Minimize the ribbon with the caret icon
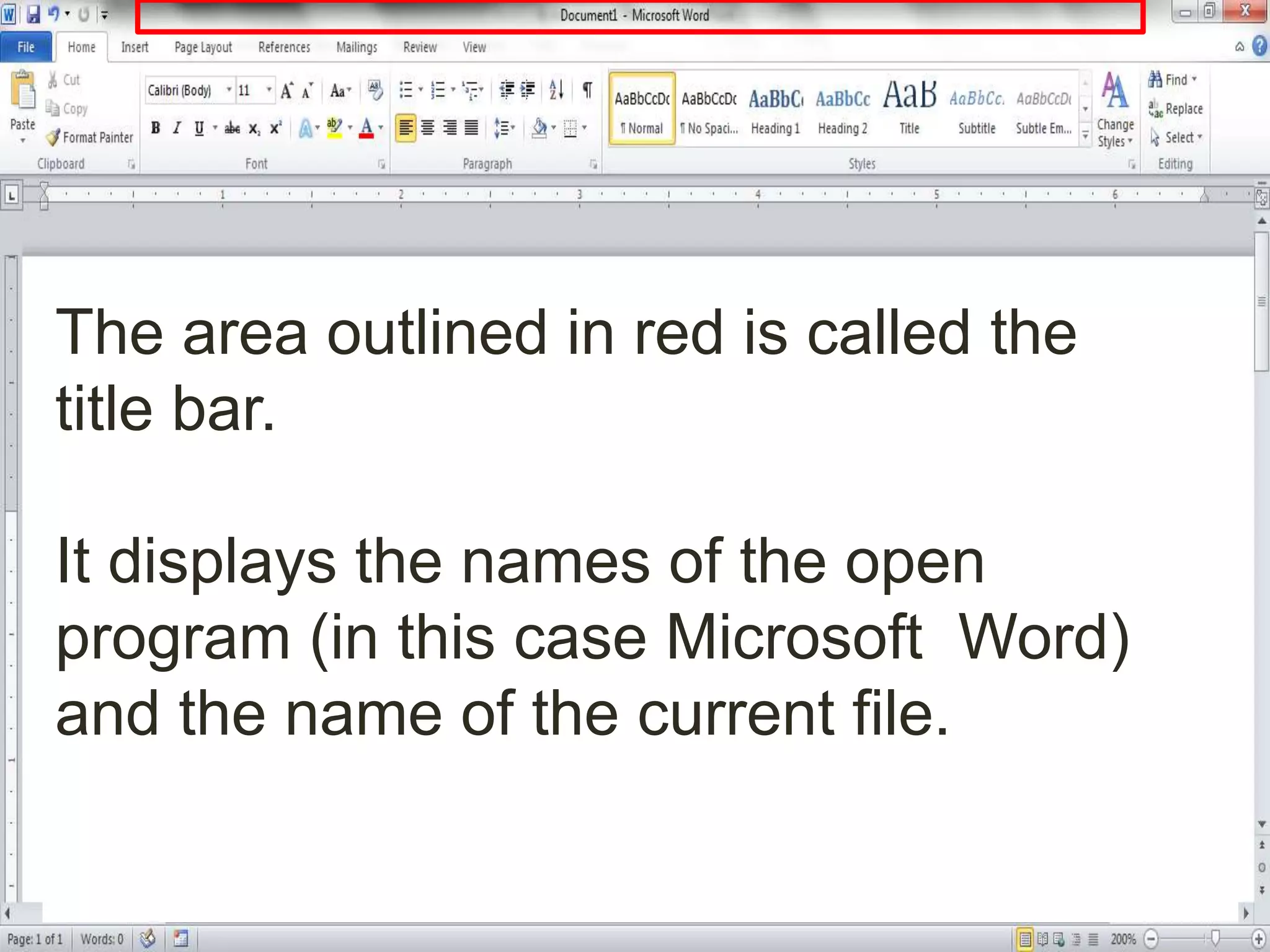Screen dimensions: 1270x952 [1240, 47]
